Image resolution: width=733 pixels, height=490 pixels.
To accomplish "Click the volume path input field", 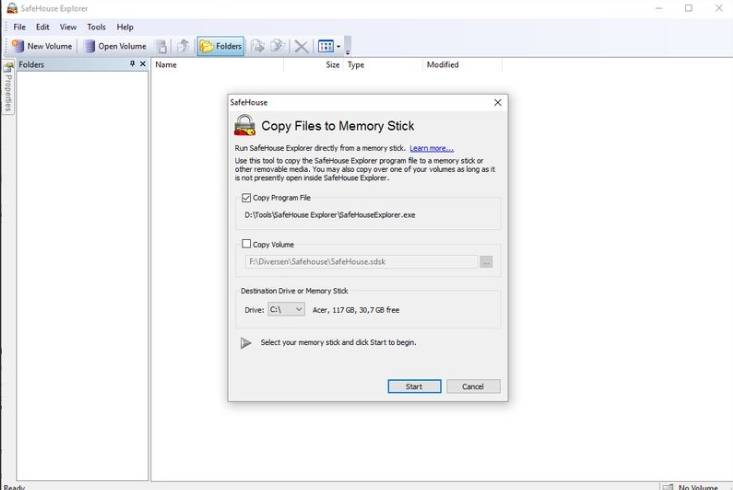I will [x=360, y=262].
